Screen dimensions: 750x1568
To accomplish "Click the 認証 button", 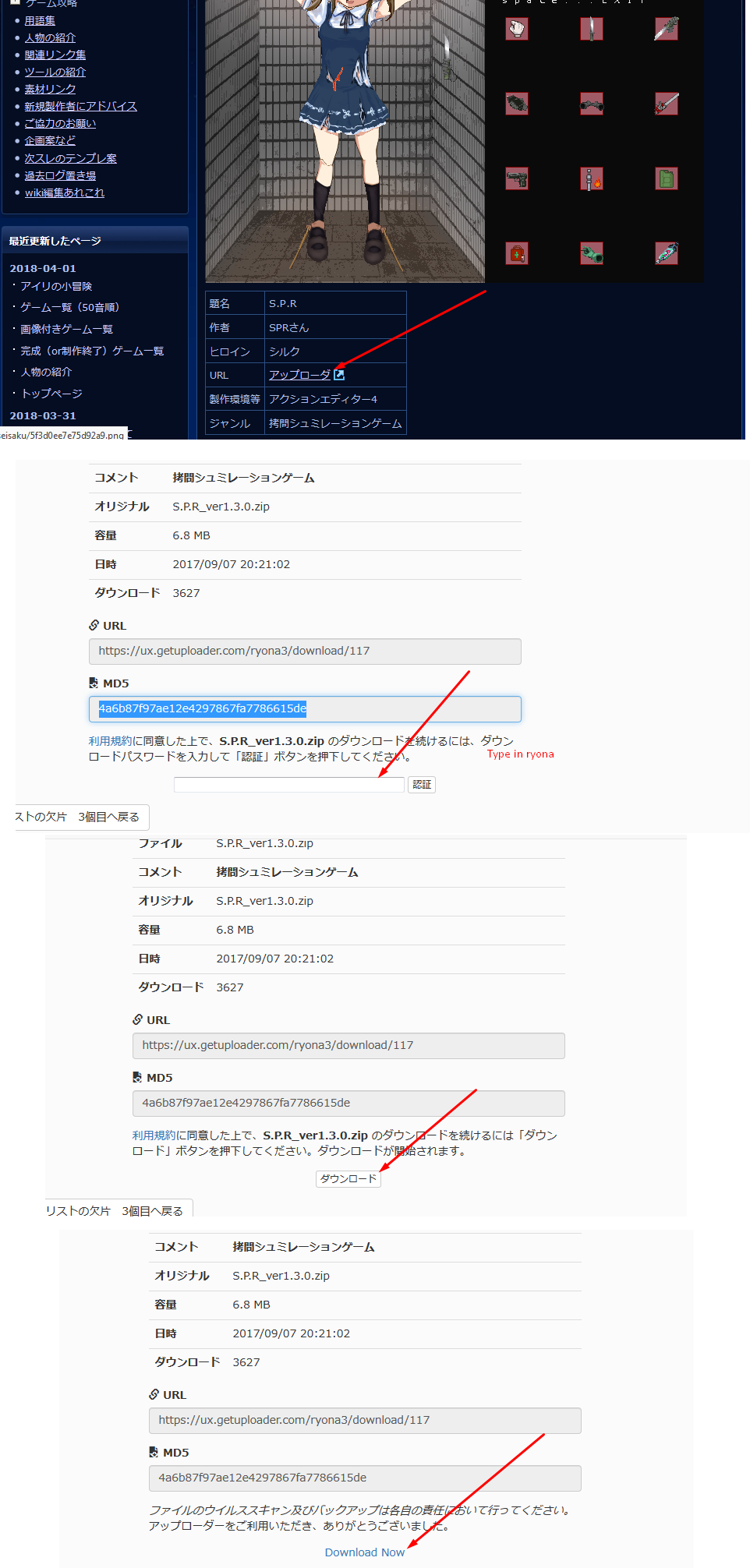I will 422,785.
